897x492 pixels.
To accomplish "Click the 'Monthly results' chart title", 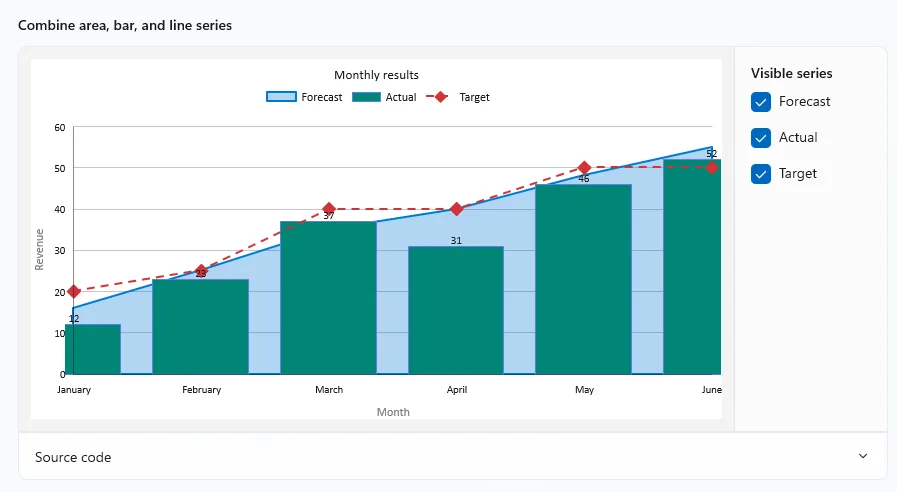I will tap(376, 75).
